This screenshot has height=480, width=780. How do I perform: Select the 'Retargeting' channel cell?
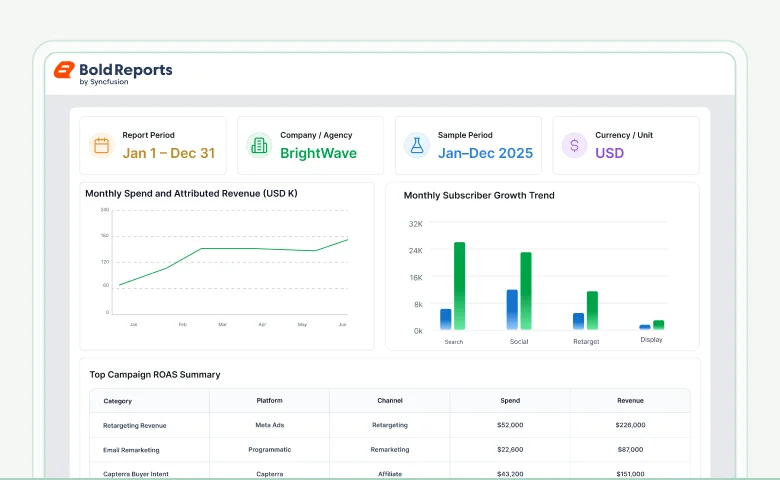click(x=390, y=425)
